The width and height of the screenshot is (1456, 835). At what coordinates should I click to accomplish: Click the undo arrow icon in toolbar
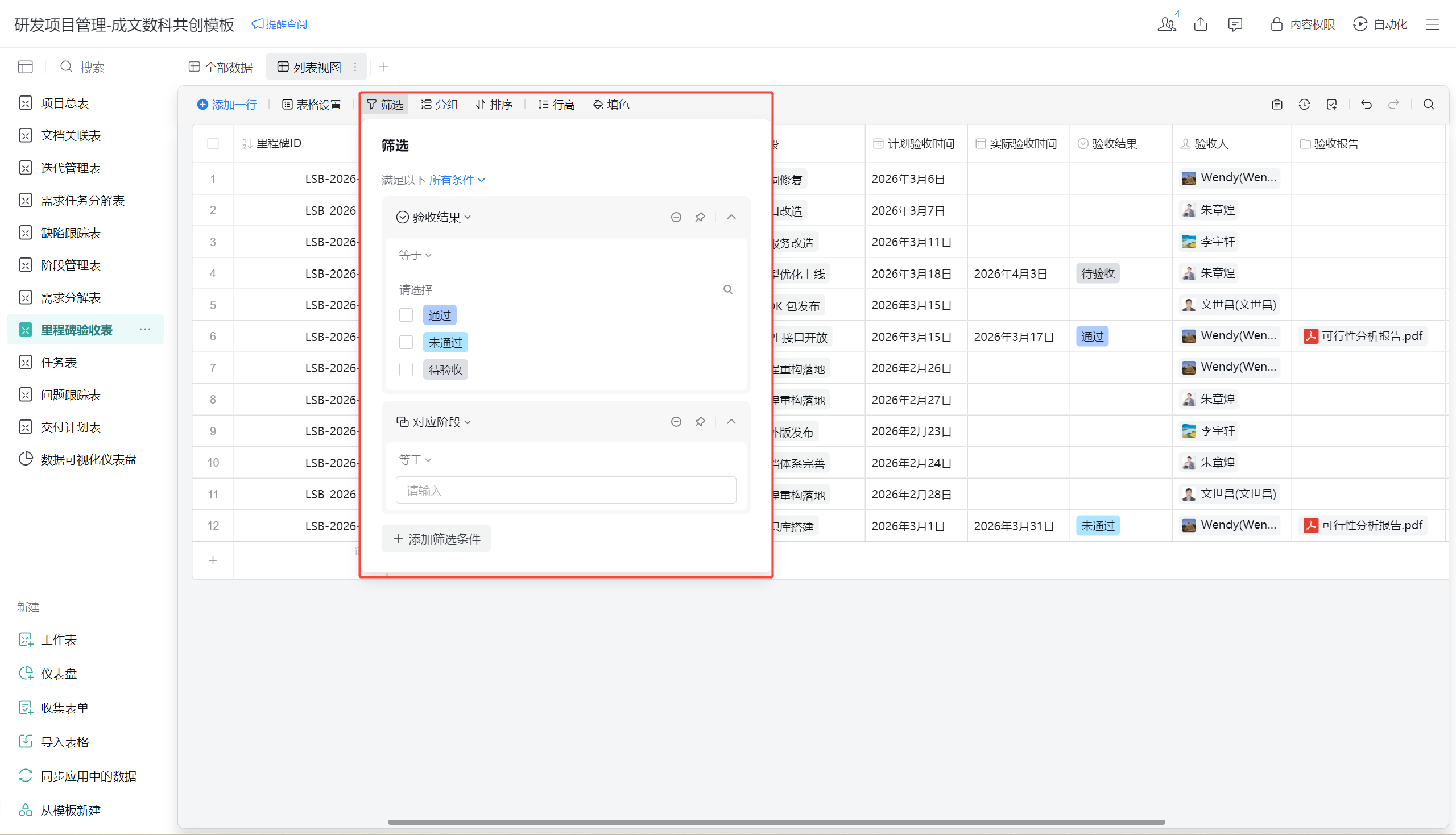[x=1366, y=105]
